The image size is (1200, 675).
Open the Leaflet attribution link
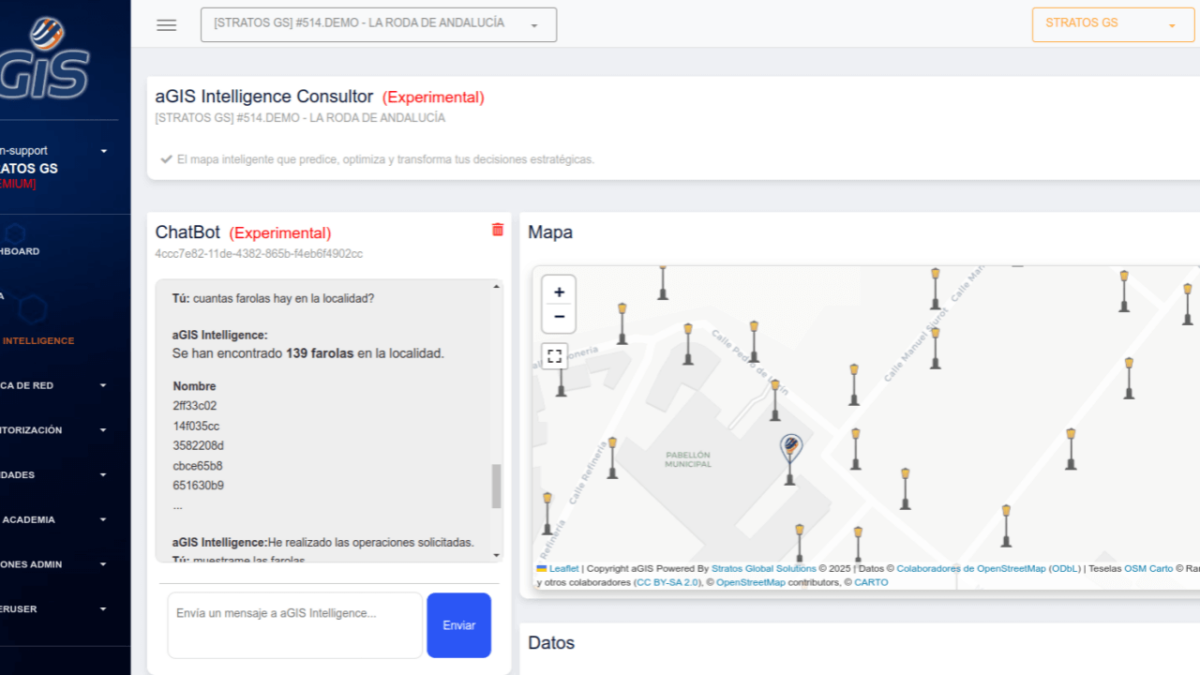[563, 568]
